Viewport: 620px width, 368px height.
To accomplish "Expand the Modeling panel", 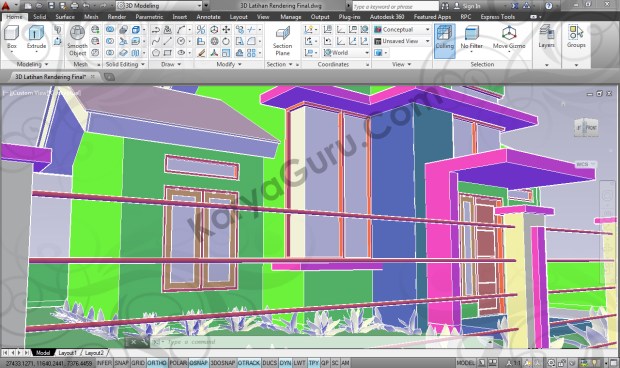I will (32, 64).
